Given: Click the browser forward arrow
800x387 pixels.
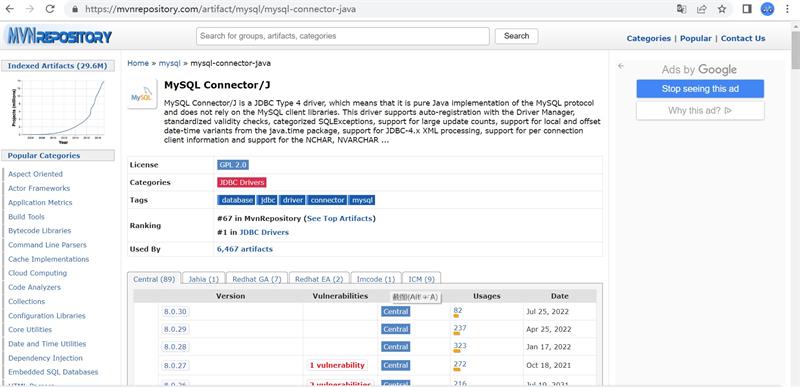Looking at the screenshot, I should (x=30, y=9).
